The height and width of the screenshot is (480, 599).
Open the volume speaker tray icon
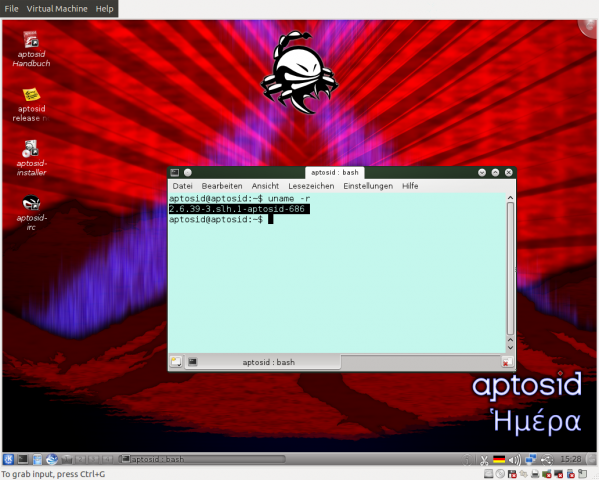click(x=515, y=460)
